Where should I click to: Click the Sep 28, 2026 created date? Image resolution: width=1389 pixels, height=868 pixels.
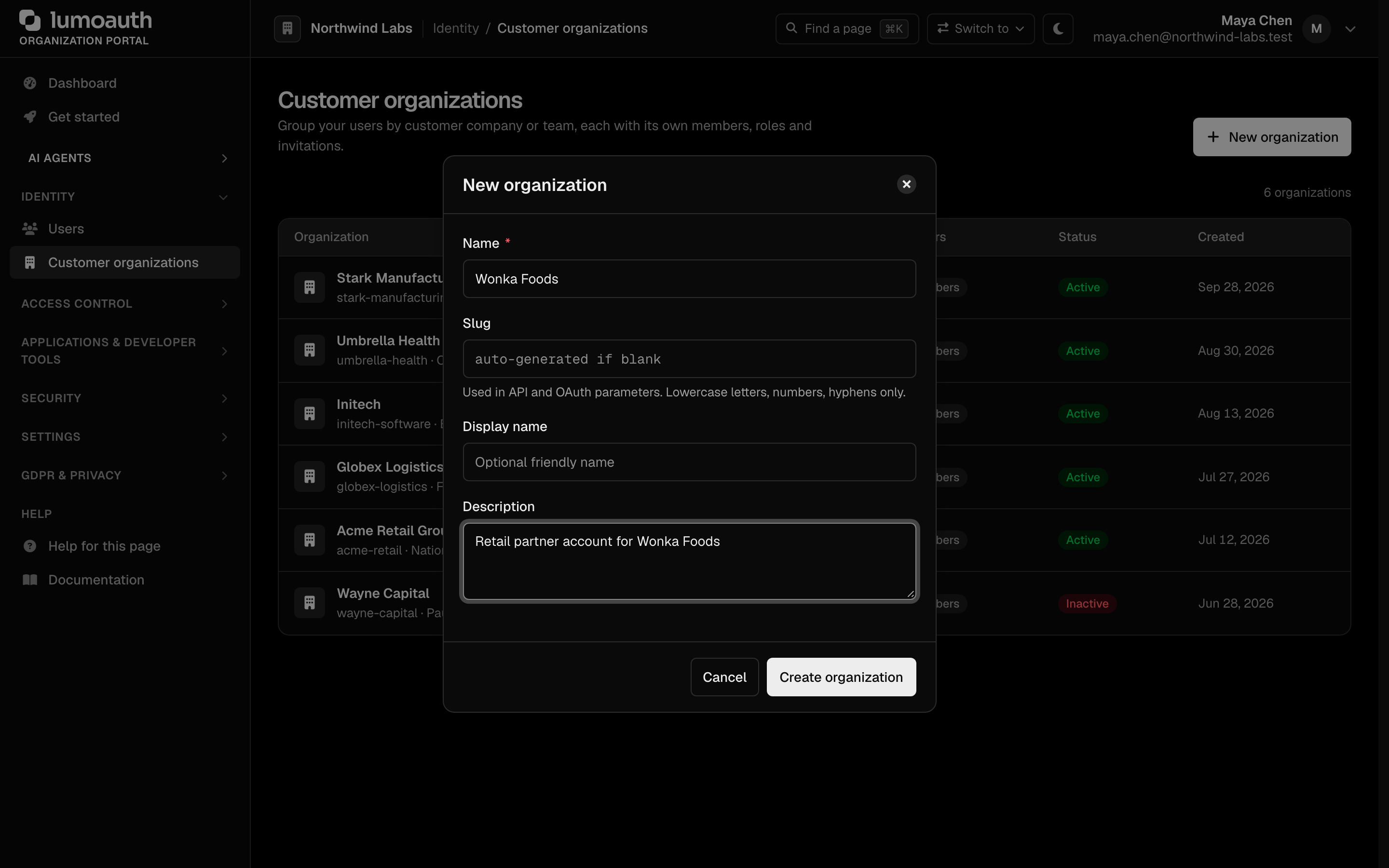1236,287
